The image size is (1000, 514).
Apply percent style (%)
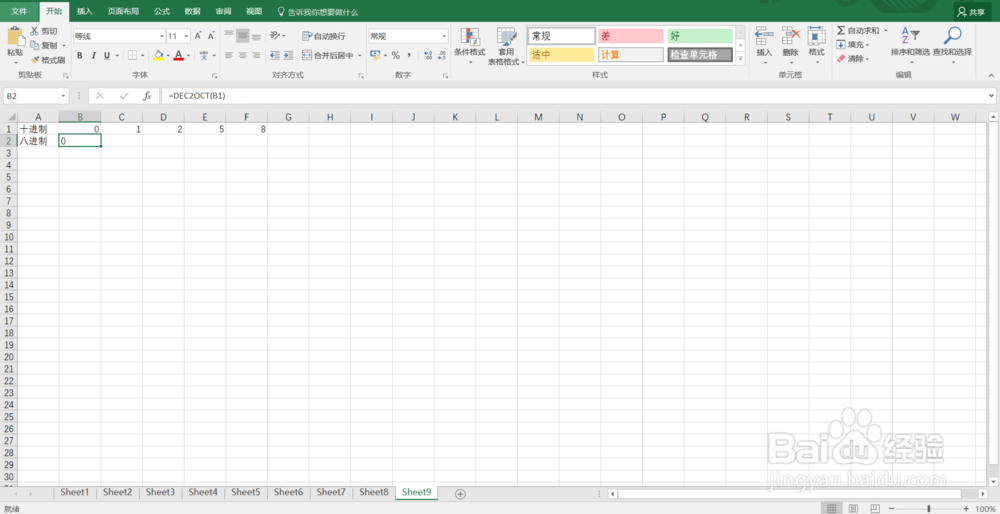pyautogui.click(x=395, y=55)
